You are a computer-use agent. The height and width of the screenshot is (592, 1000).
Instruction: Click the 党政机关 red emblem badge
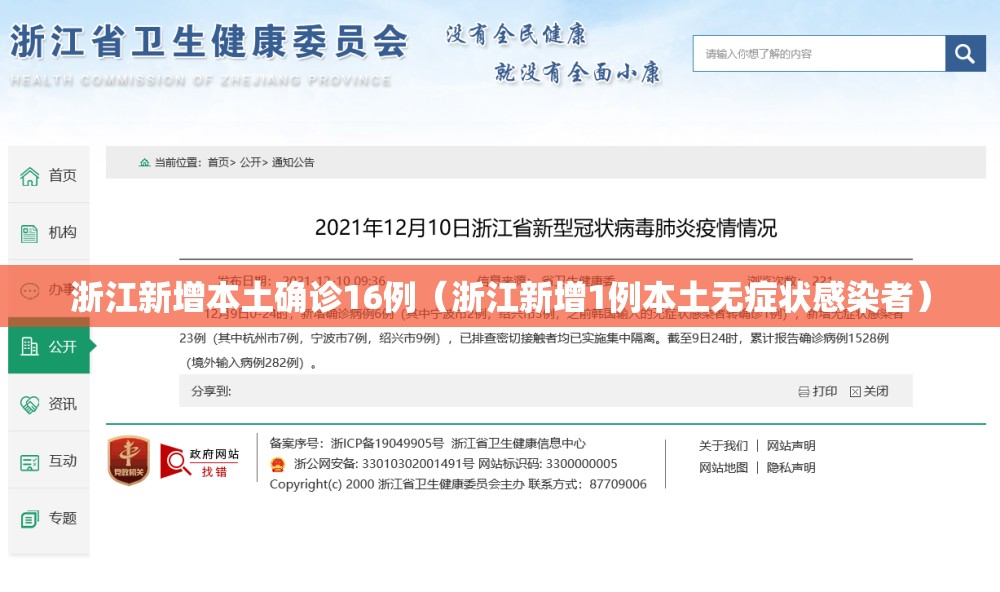pos(129,460)
